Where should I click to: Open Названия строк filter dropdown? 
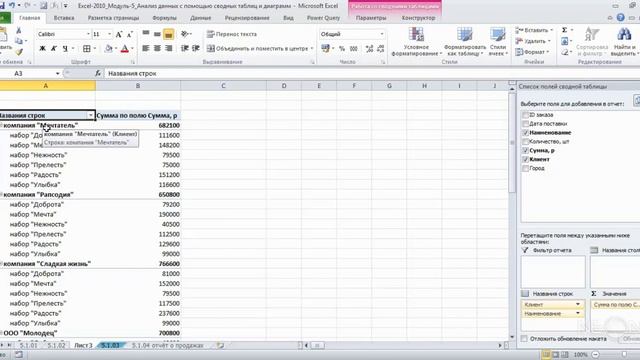91,116
